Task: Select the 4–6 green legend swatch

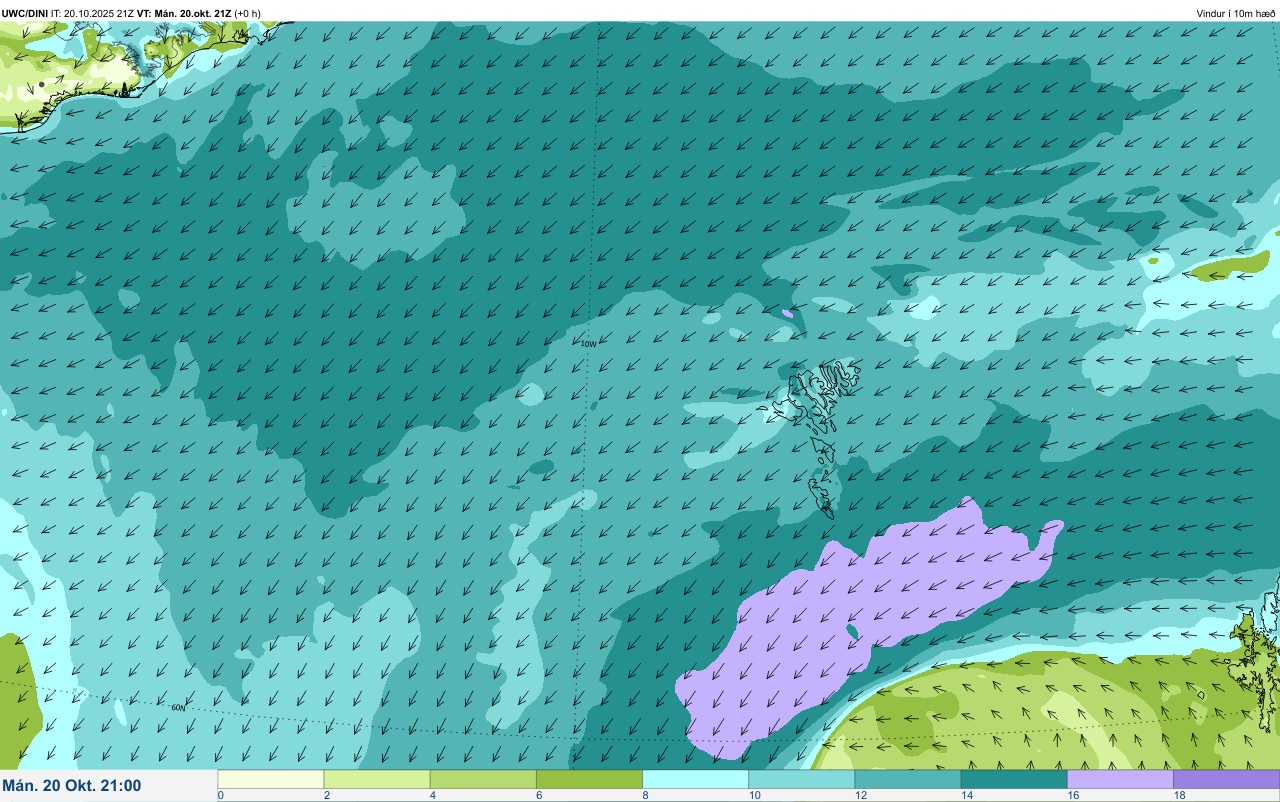Action: [483, 779]
